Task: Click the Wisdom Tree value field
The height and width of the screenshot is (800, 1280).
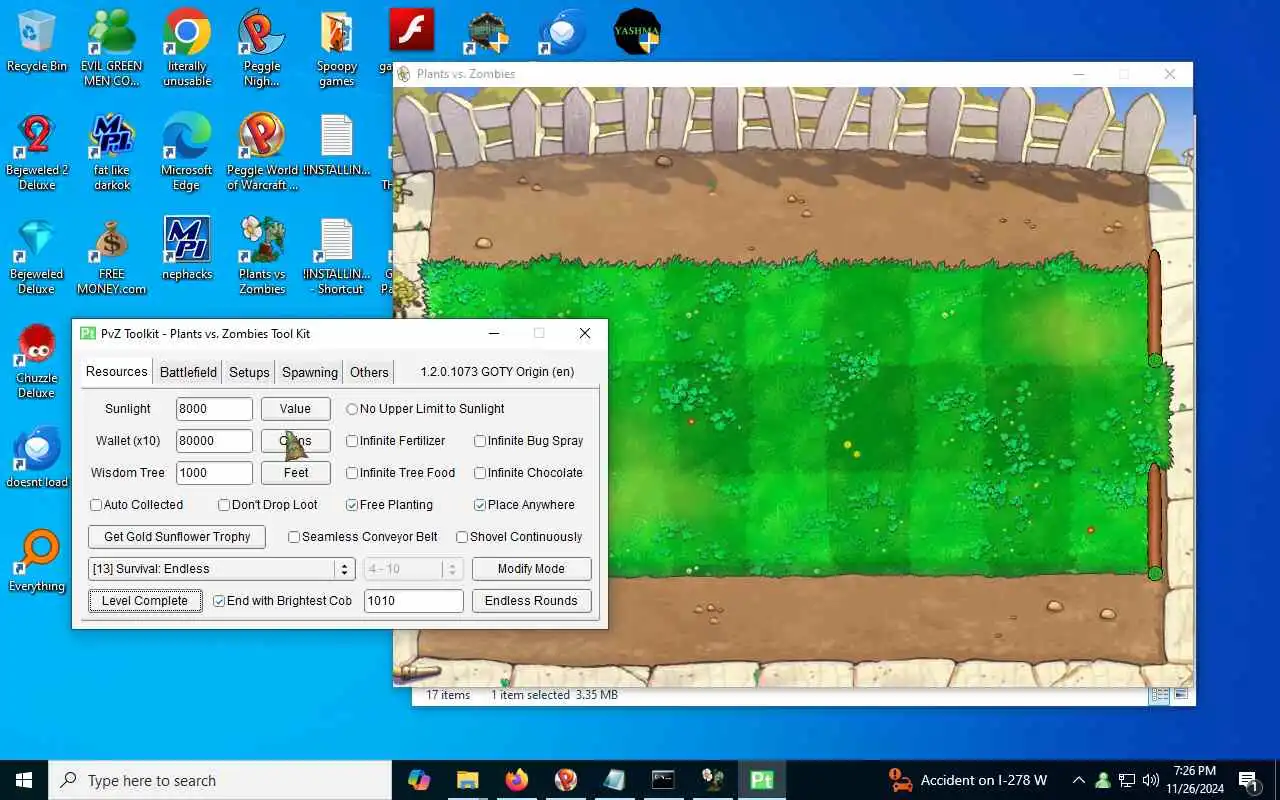Action: click(x=214, y=473)
